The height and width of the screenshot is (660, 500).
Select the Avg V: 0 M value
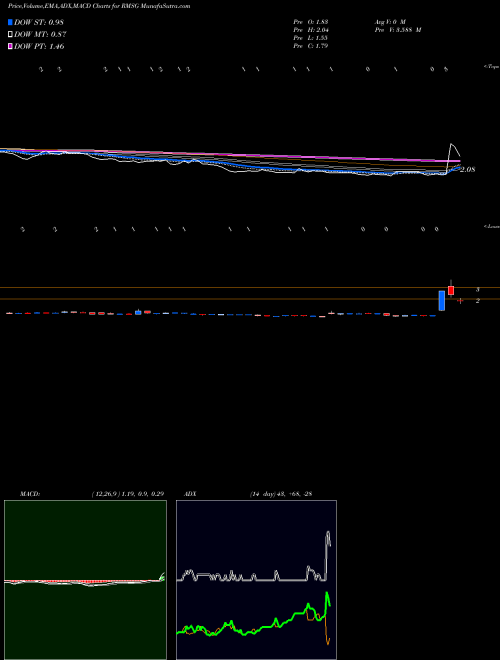[389, 21]
